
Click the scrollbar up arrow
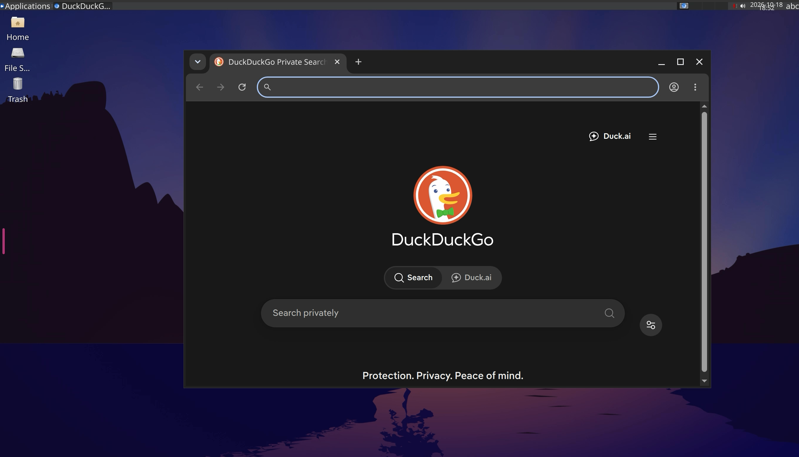click(x=704, y=106)
